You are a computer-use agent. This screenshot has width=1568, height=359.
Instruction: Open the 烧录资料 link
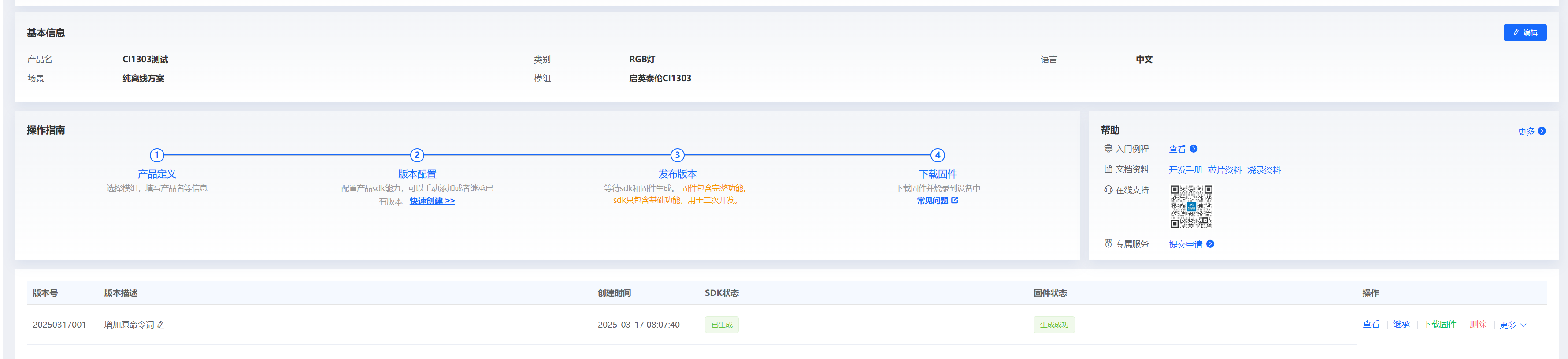[1264, 170]
